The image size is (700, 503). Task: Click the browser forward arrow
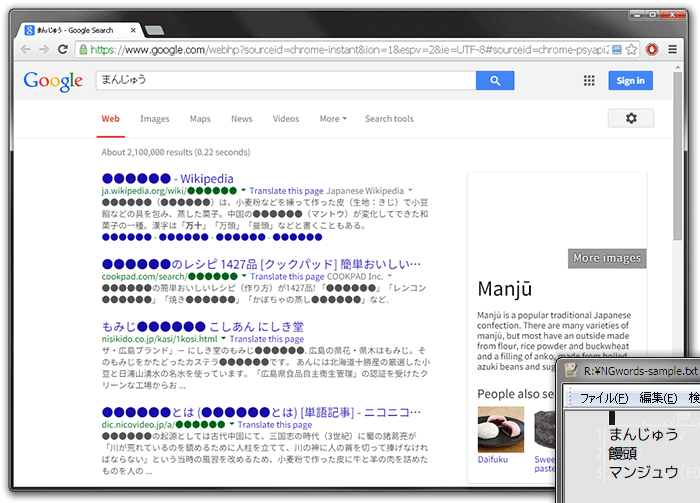44,49
